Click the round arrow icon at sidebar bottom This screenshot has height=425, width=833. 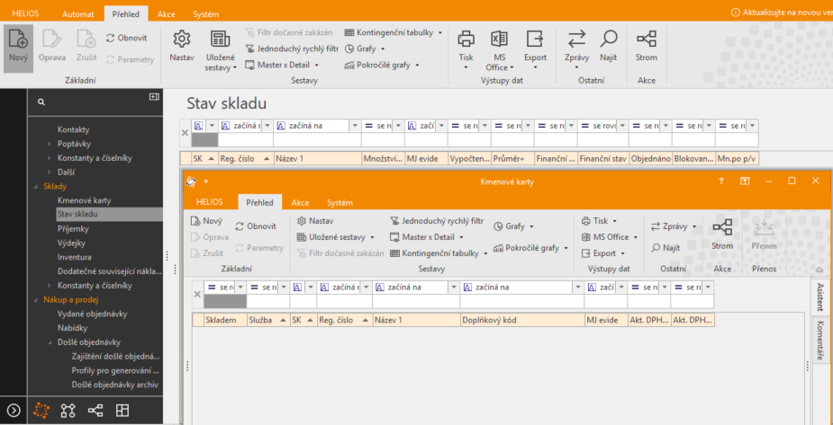pyautogui.click(x=14, y=410)
